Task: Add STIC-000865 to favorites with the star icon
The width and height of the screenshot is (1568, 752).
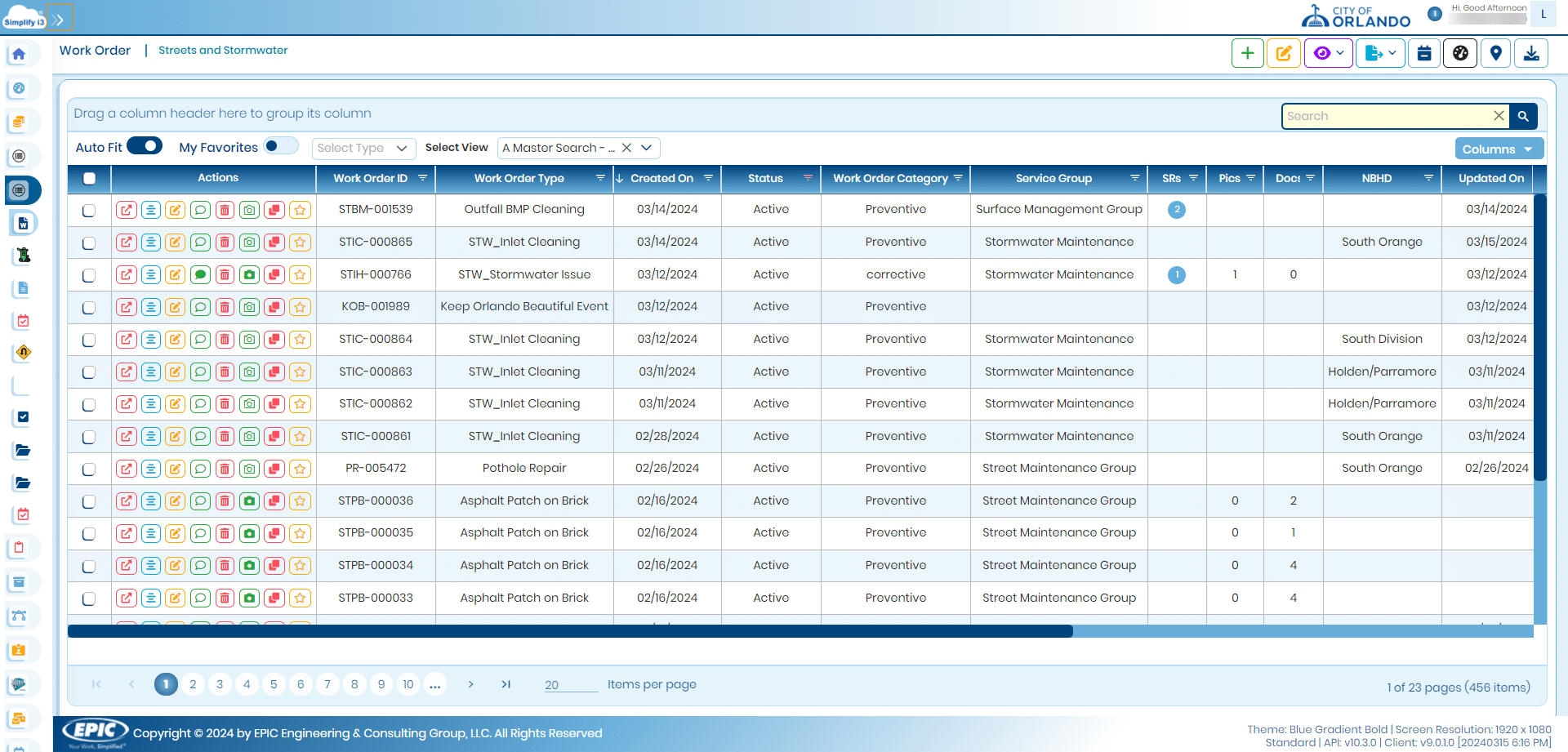Action: click(300, 243)
